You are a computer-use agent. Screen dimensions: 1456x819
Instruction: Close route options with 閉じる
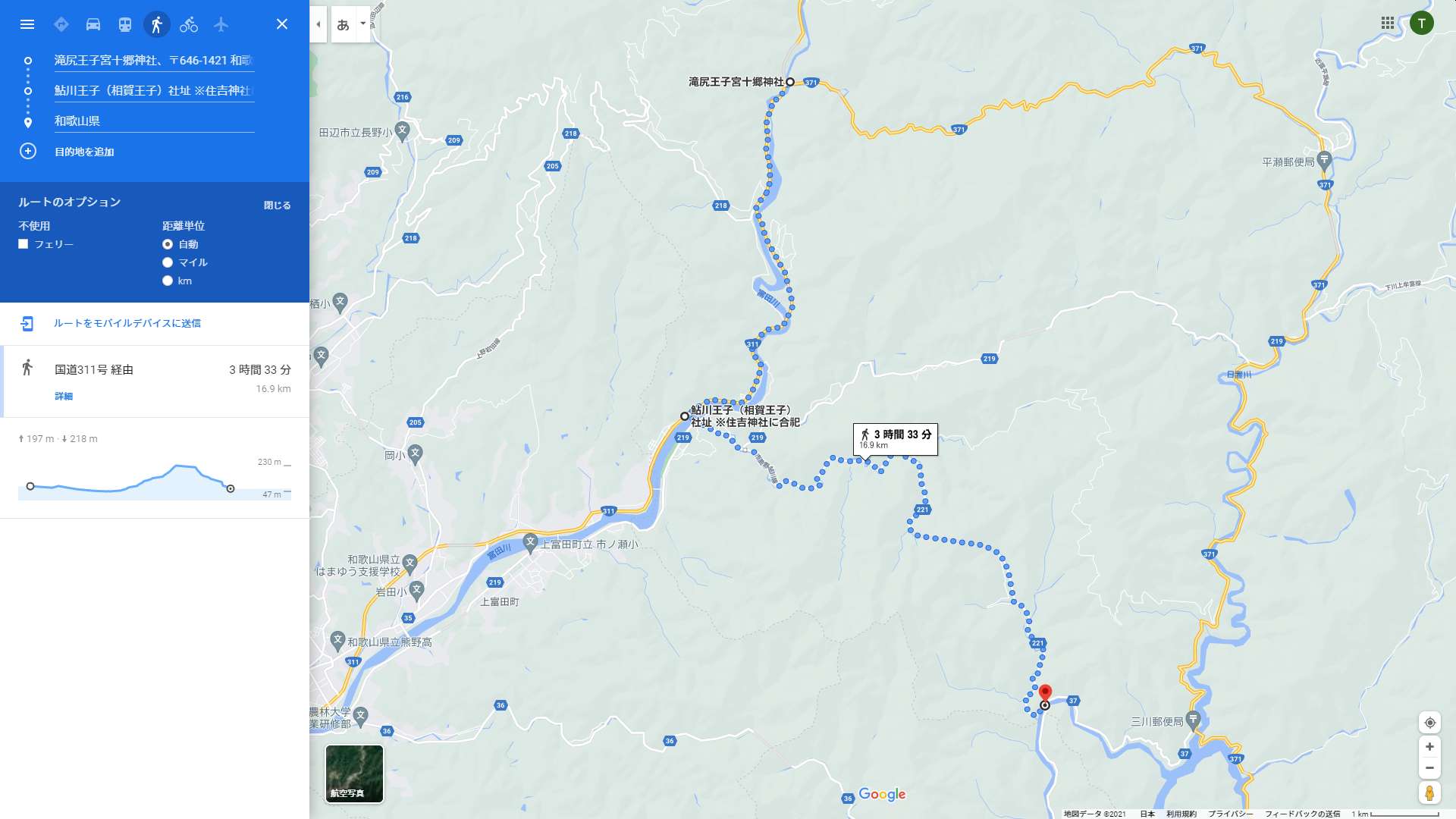(x=277, y=206)
